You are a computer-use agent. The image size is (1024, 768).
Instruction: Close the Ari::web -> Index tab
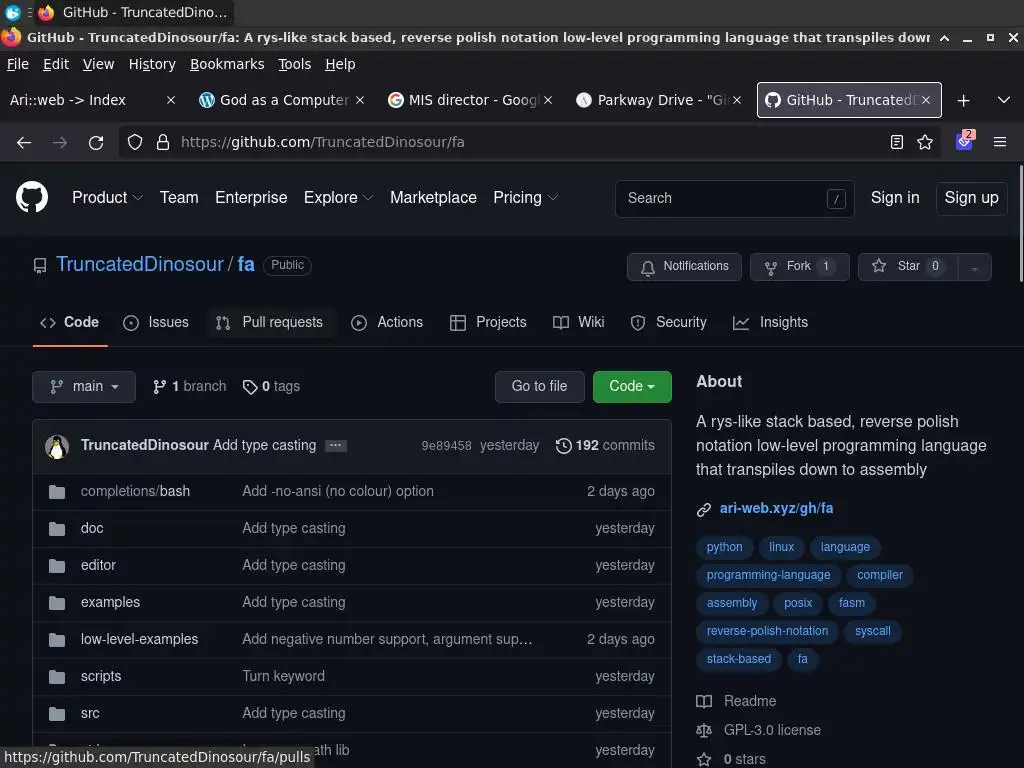[x=170, y=100]
